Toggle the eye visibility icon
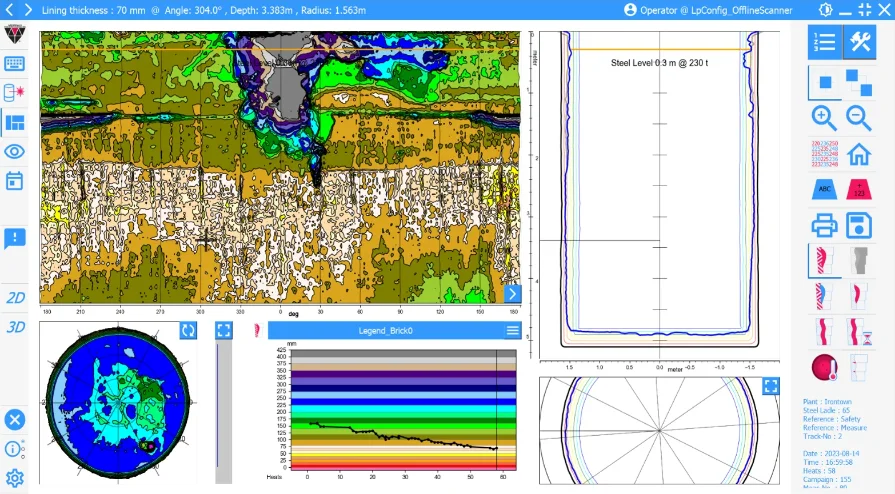 pos(15,152)
